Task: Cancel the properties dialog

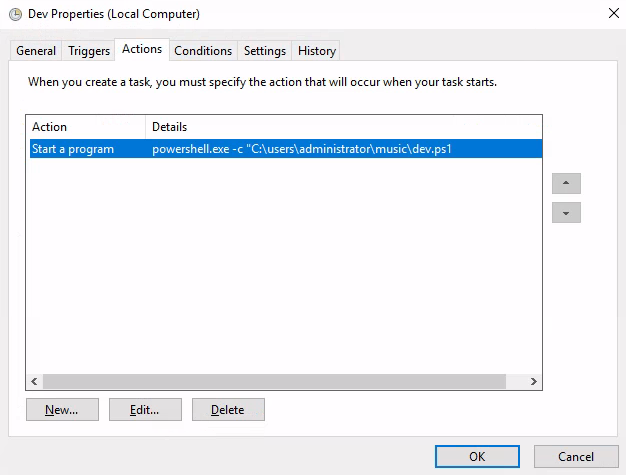Action: click(576, 456)
